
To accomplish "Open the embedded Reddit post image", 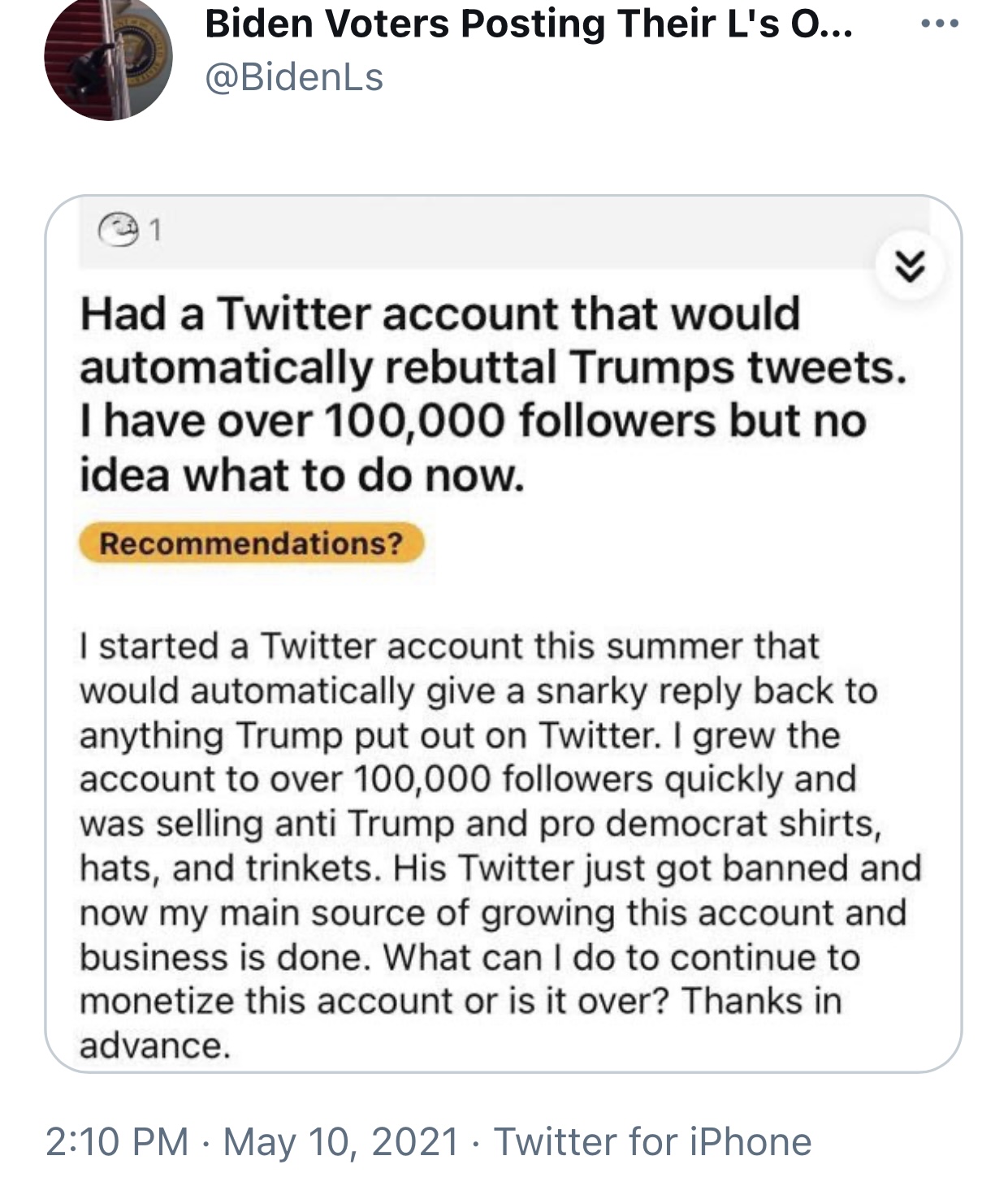I will (x=504, y=634).
